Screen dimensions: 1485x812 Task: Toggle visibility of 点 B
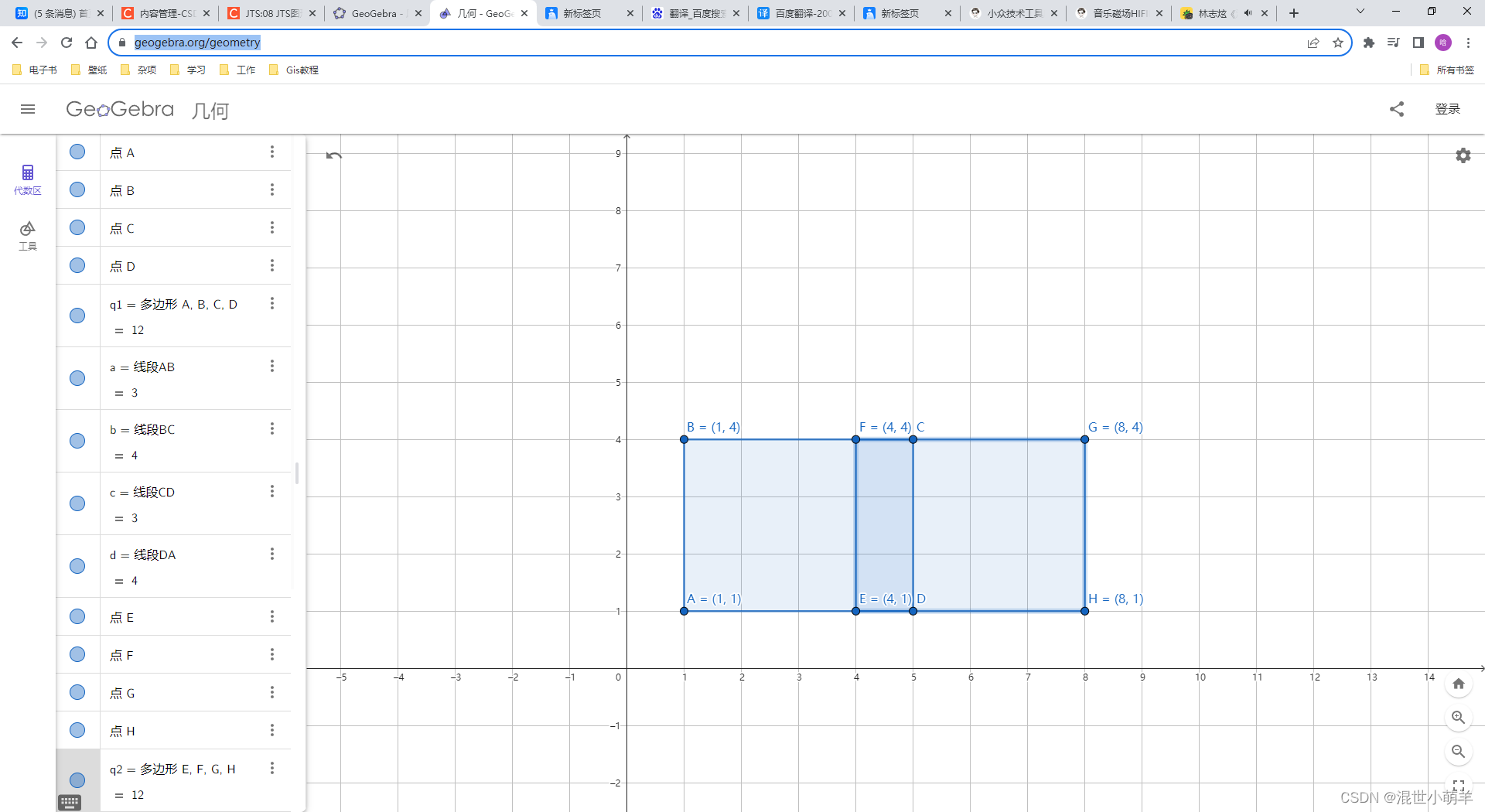tap(77, 189)
